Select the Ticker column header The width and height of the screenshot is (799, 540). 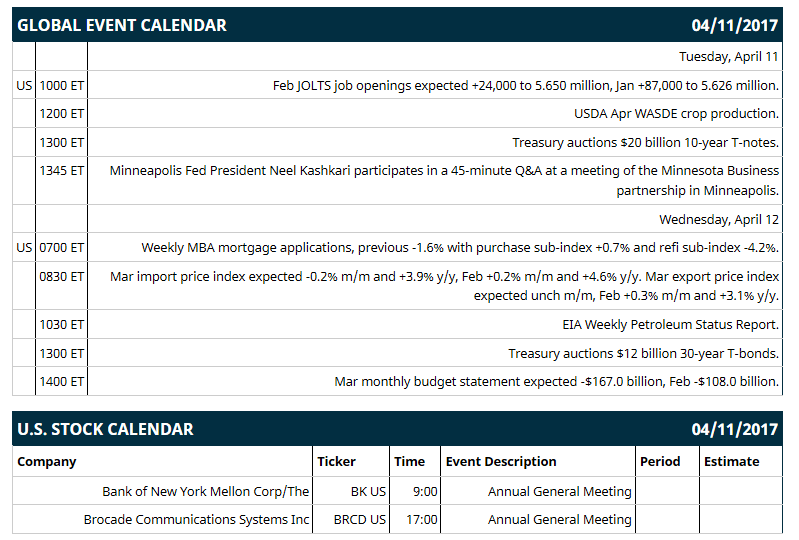tap(336, 462)
